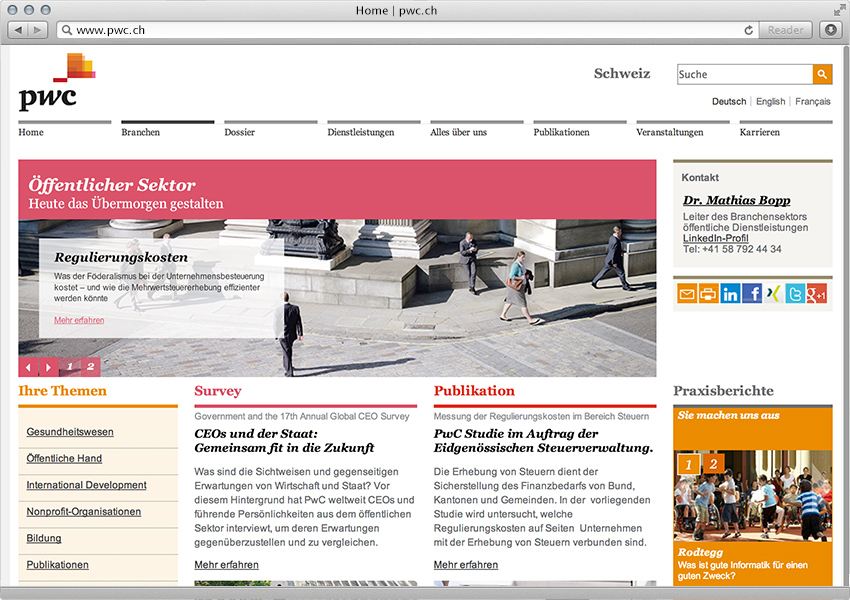Click the Reader button in address bar
Screen dimensions: 850x600
point(785,30)
